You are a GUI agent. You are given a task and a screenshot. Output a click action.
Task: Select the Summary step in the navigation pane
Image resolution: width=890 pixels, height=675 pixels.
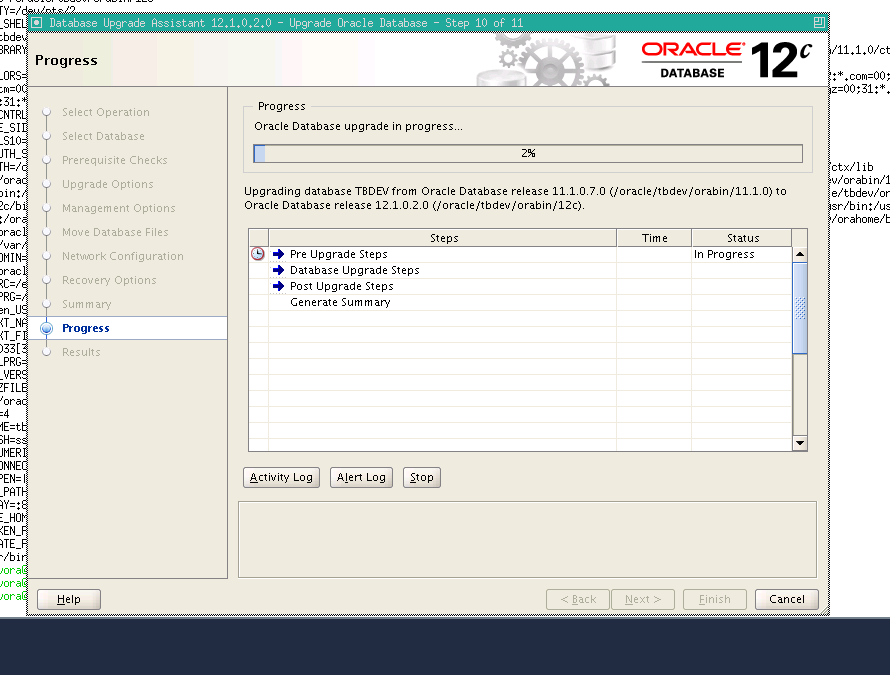85,304
